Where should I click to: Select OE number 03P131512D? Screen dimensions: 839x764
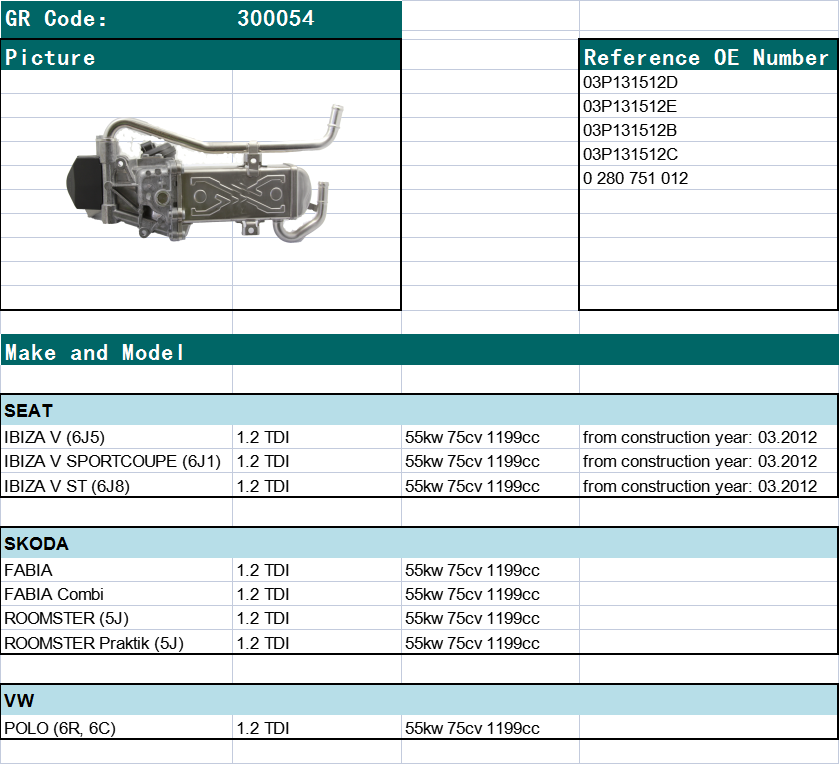[708, 82]
